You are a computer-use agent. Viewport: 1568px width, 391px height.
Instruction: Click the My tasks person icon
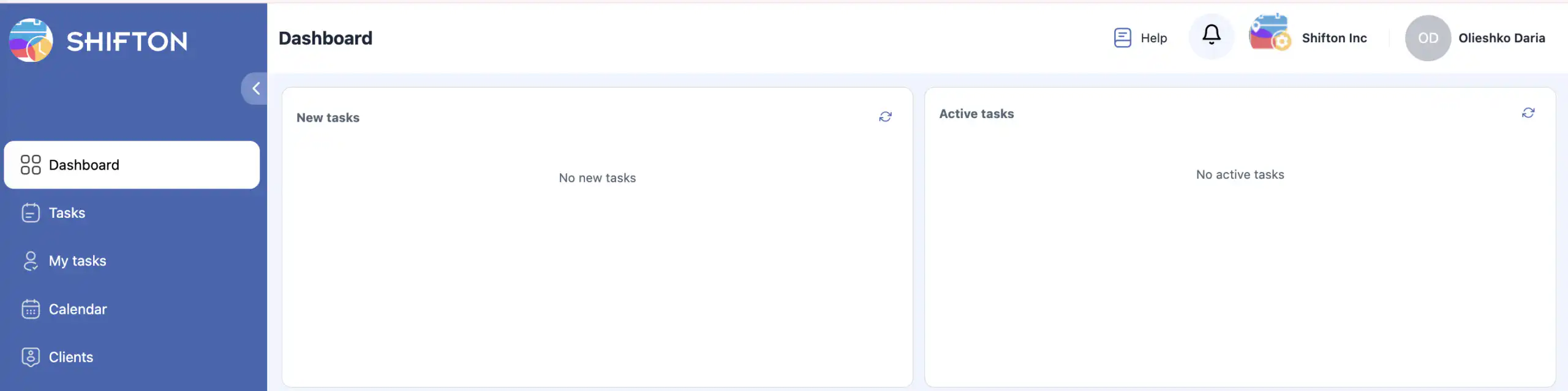pos(31,261)
